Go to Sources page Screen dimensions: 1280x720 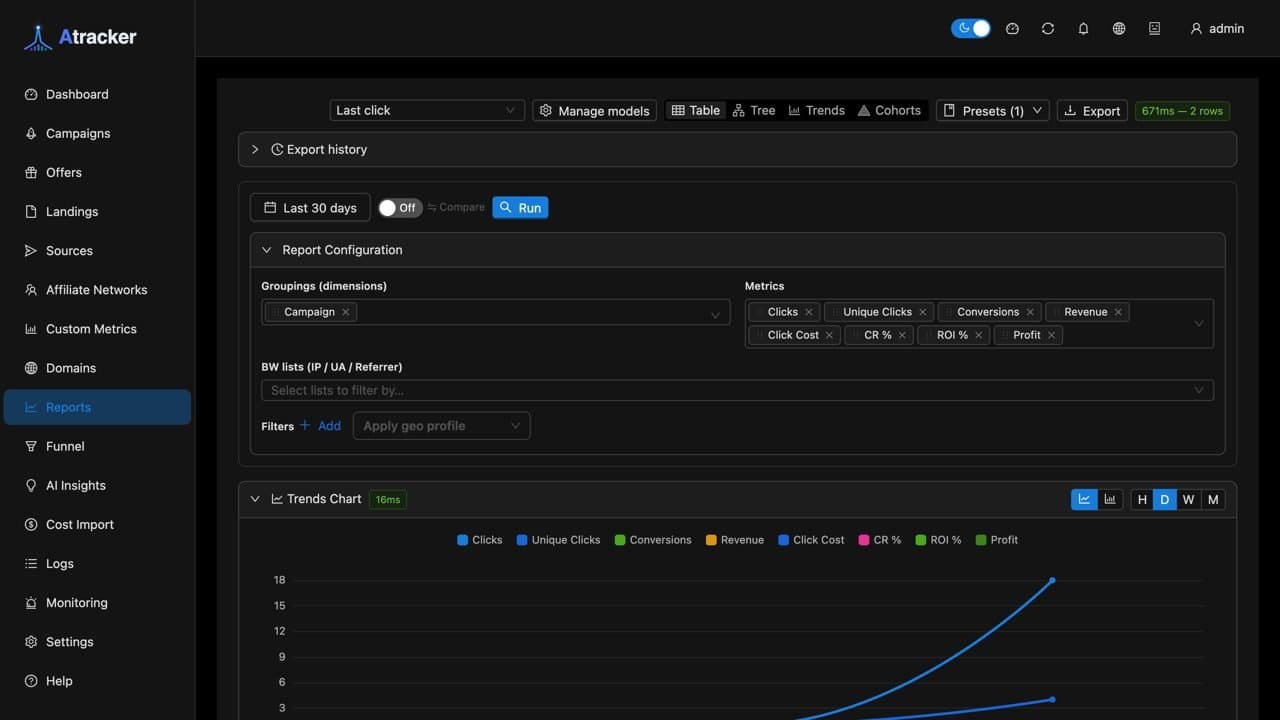pyautogui.click(x=97, y=250)
